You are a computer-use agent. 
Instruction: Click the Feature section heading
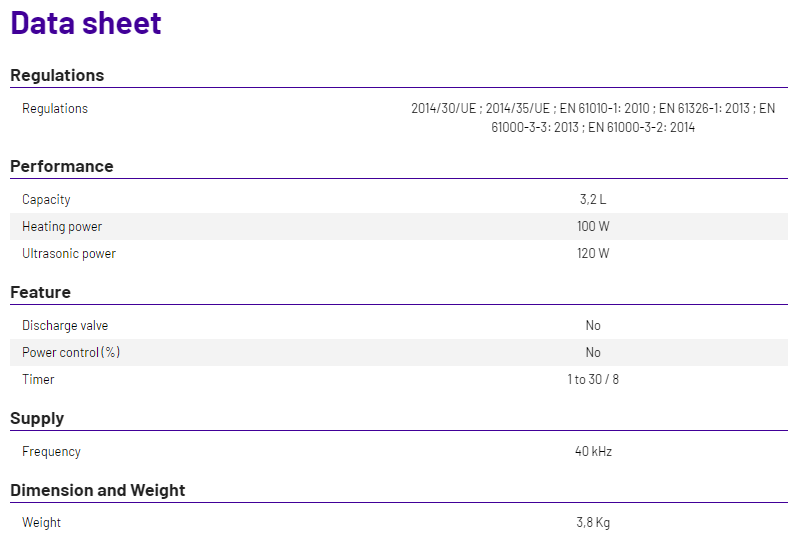click(x=40, y=292)
